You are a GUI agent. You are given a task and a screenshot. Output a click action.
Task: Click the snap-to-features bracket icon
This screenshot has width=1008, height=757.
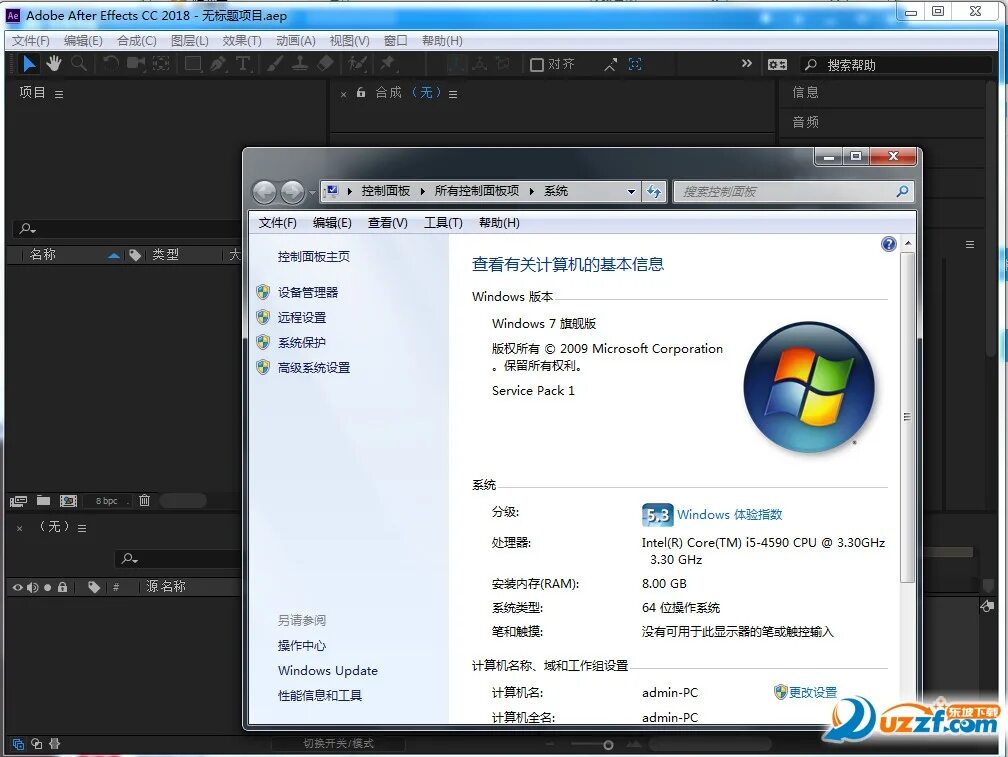[x=635, y=64]
